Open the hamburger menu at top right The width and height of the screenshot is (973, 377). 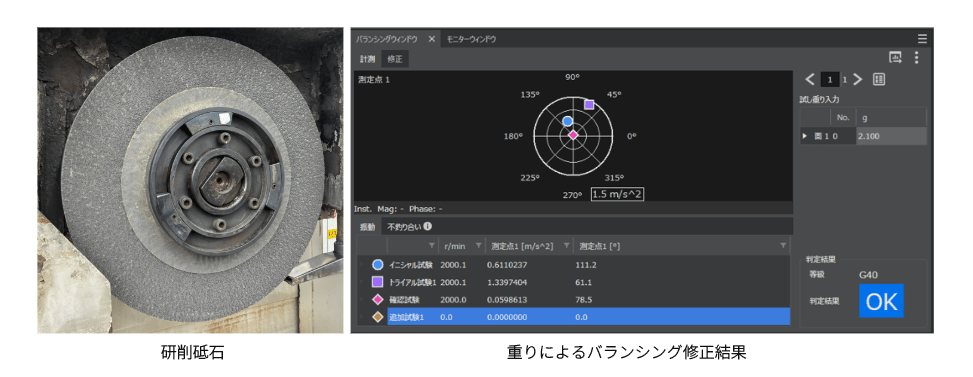922,38
